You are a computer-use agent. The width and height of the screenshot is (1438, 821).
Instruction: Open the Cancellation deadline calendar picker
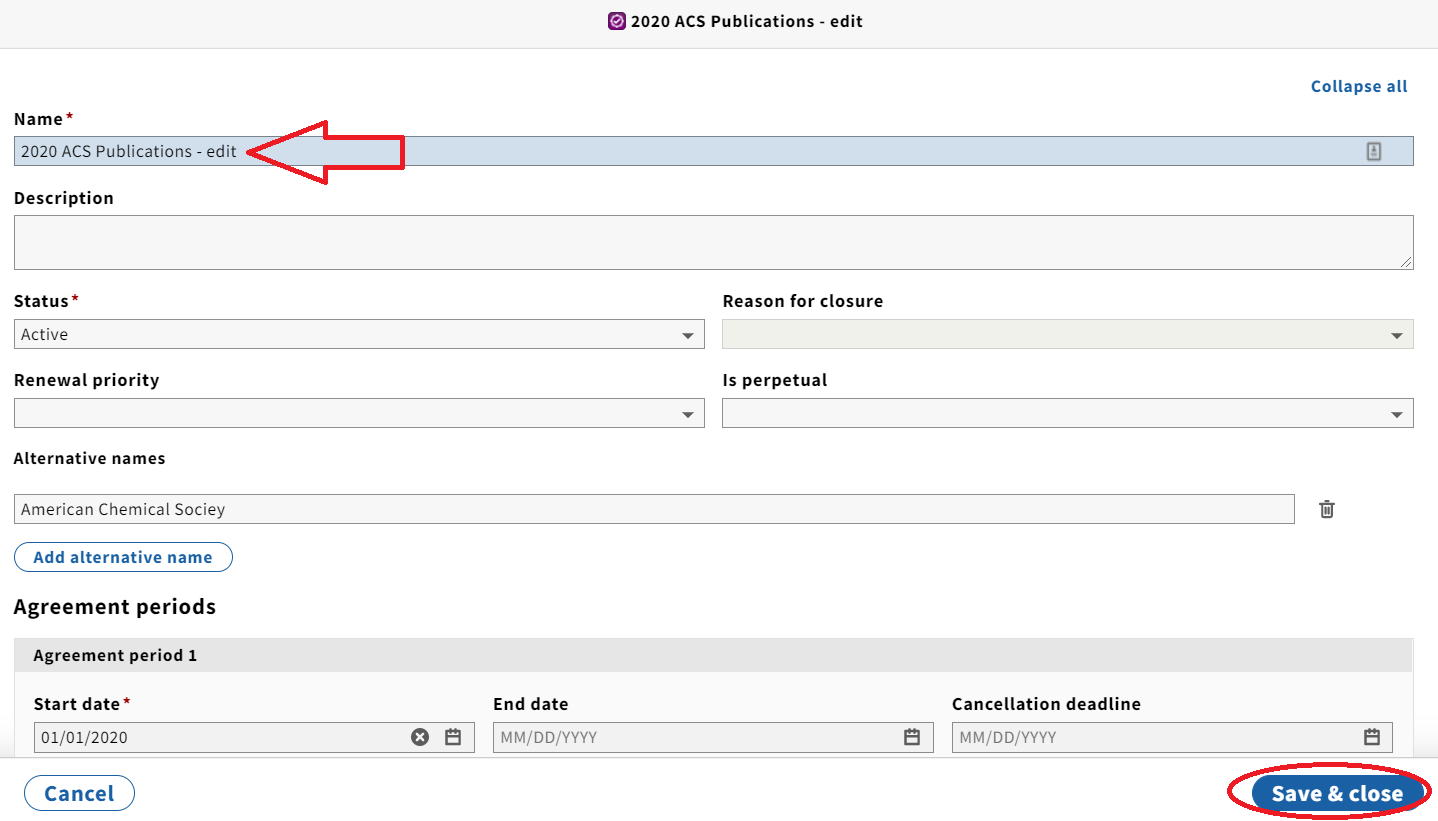pyautogui.click(x=1372, y=737)
